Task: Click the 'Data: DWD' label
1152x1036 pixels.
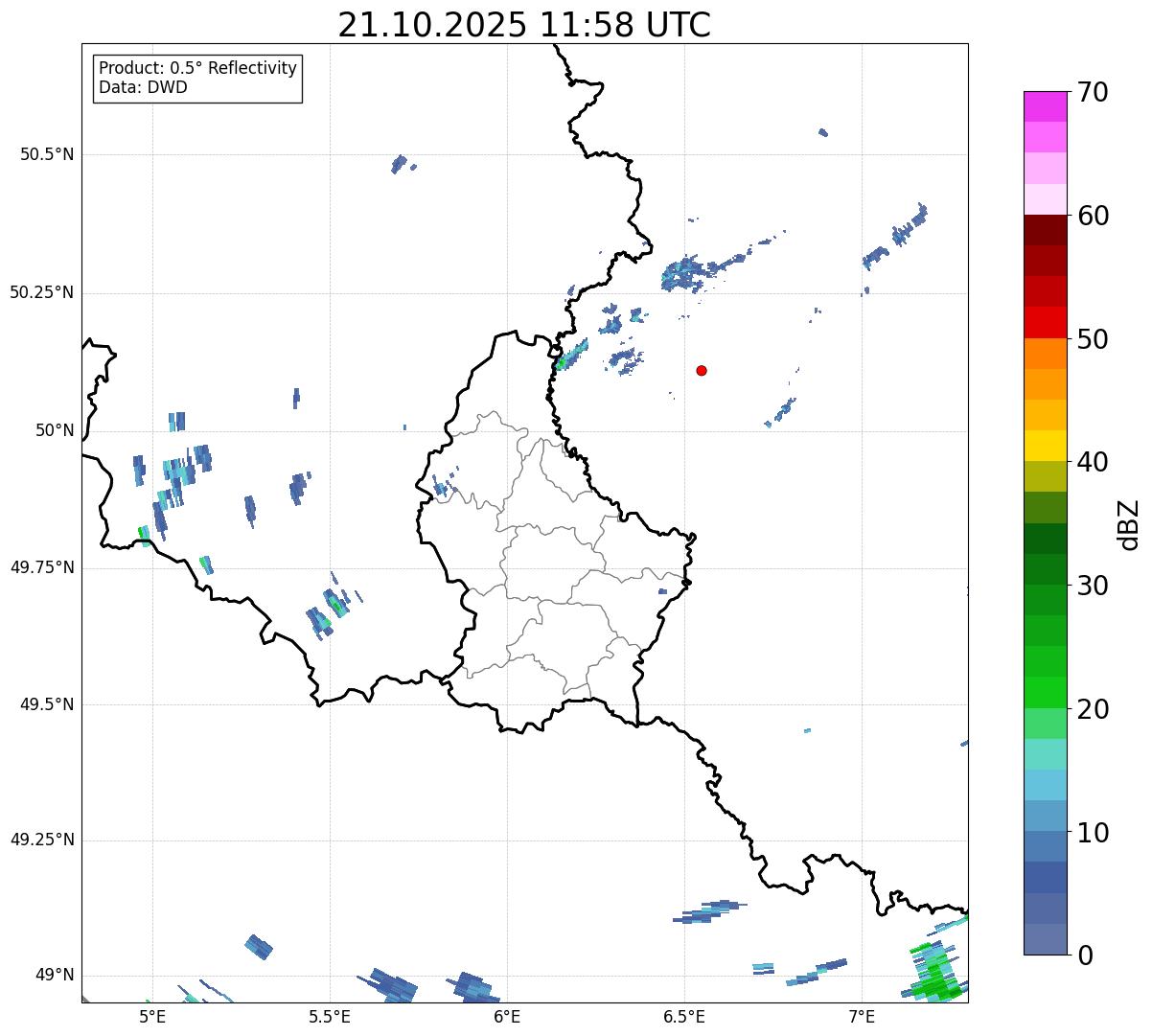Action: tap(144, 87)
